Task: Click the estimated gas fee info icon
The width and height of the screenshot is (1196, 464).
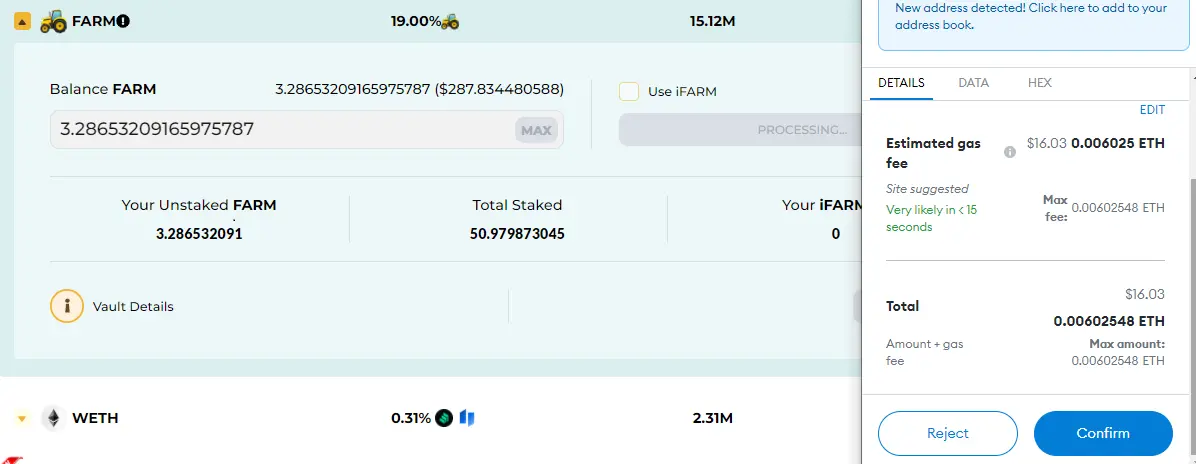Action: click(x=1010, y=153)
